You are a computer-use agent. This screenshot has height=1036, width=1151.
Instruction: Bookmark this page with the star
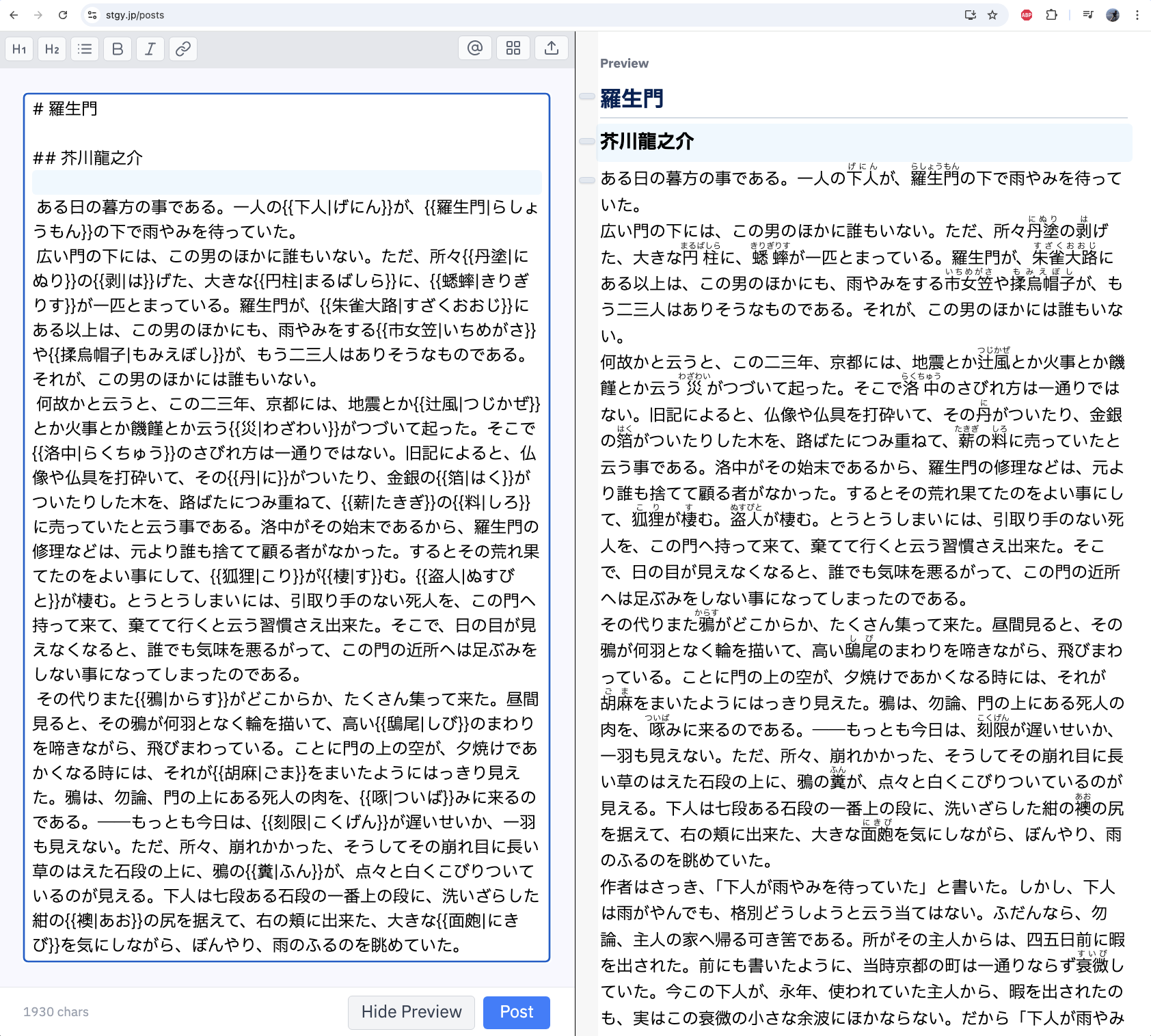[x=992, y=15]
